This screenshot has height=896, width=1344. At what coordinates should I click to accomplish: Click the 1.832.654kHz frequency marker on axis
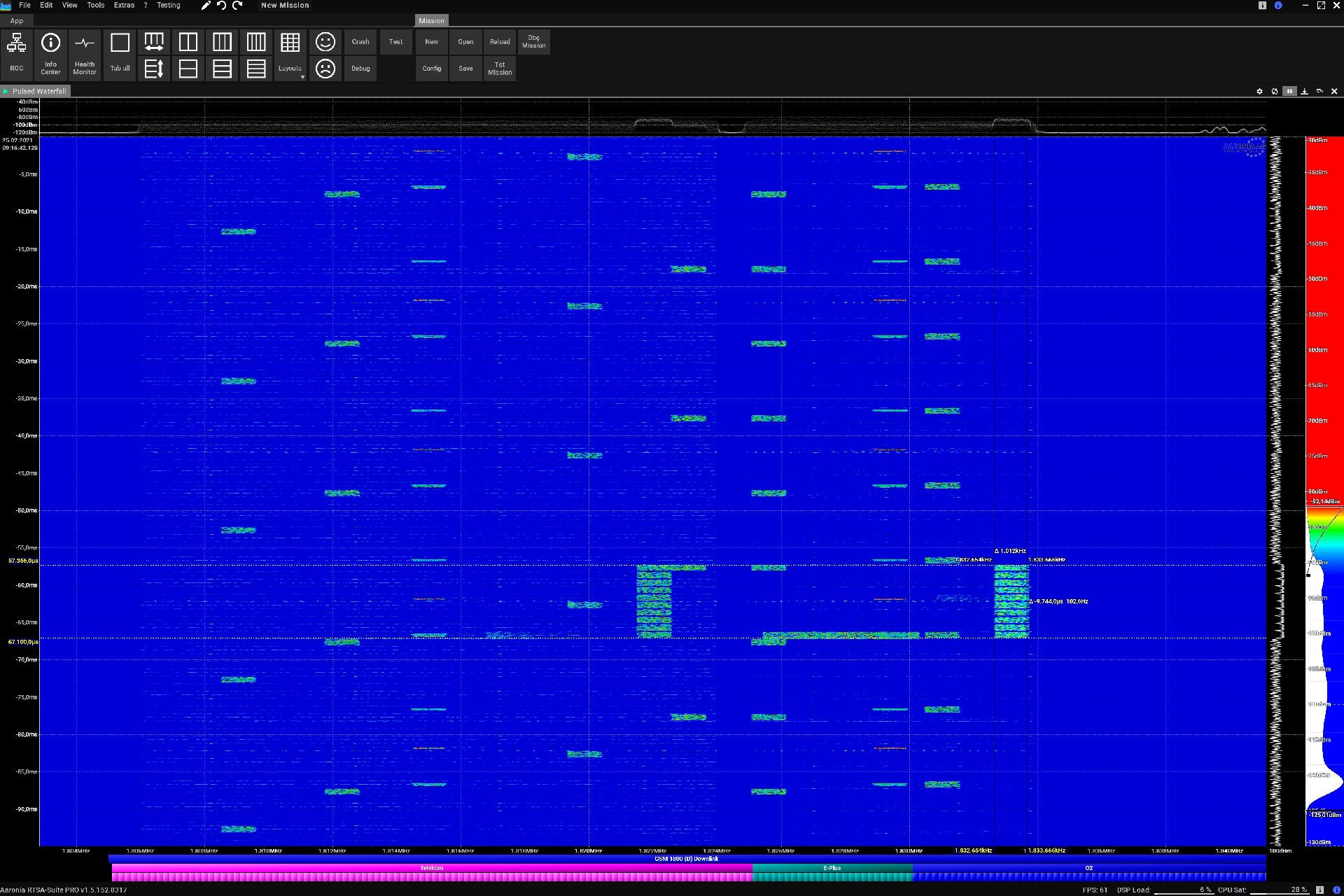coord(973,850)
